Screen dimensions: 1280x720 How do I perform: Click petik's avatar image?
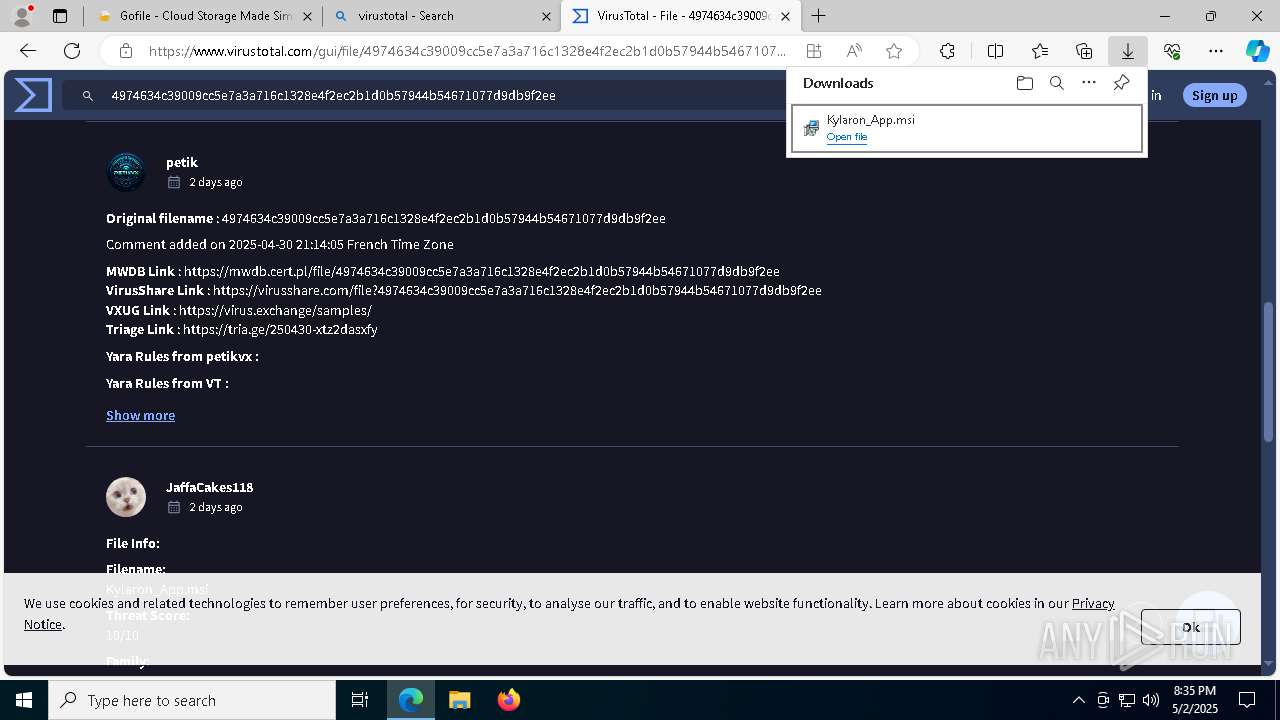pyautogui.click(x=126, y=172)
